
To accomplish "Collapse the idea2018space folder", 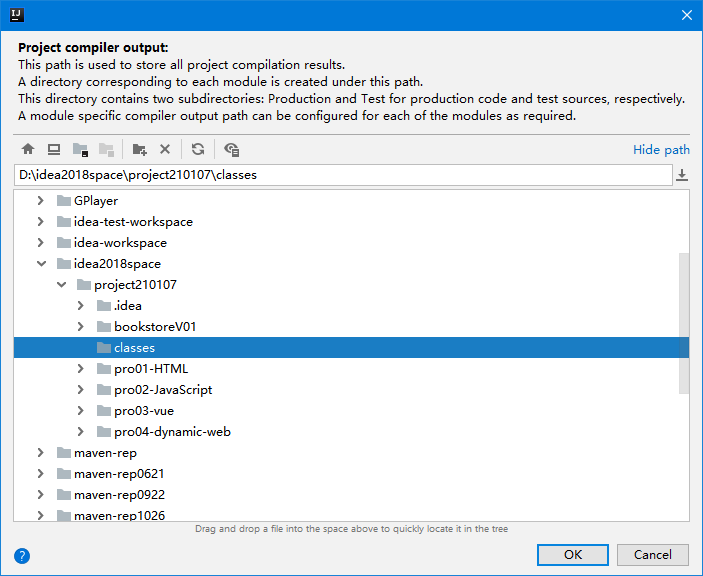I will coord(41,264).
